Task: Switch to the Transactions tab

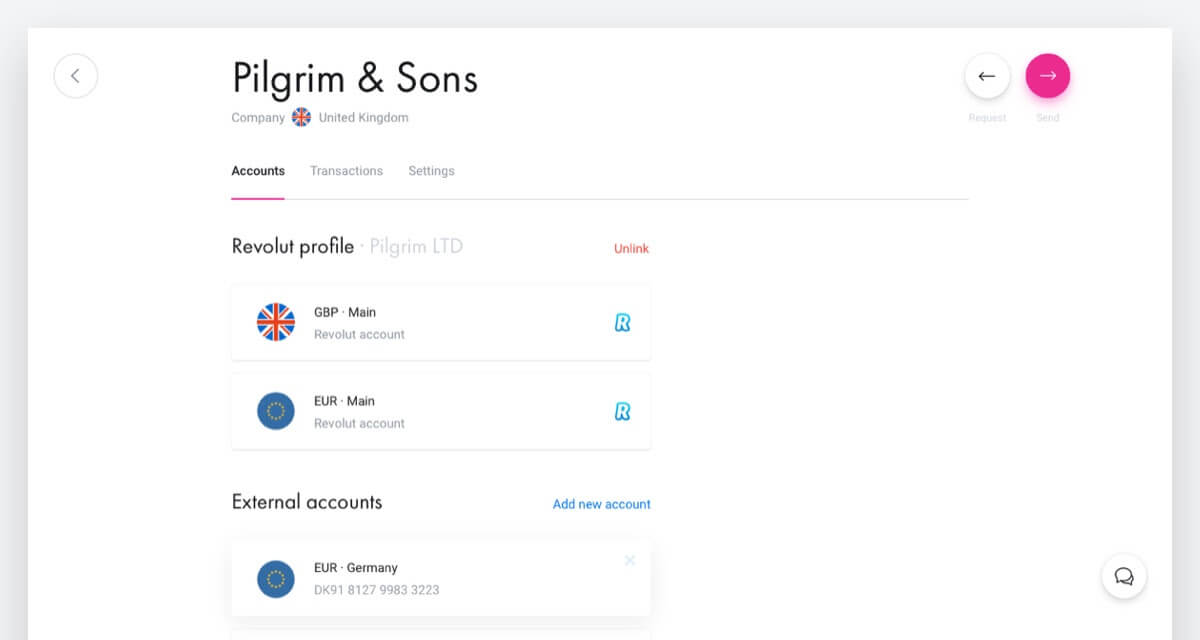Action: (346, 171)
